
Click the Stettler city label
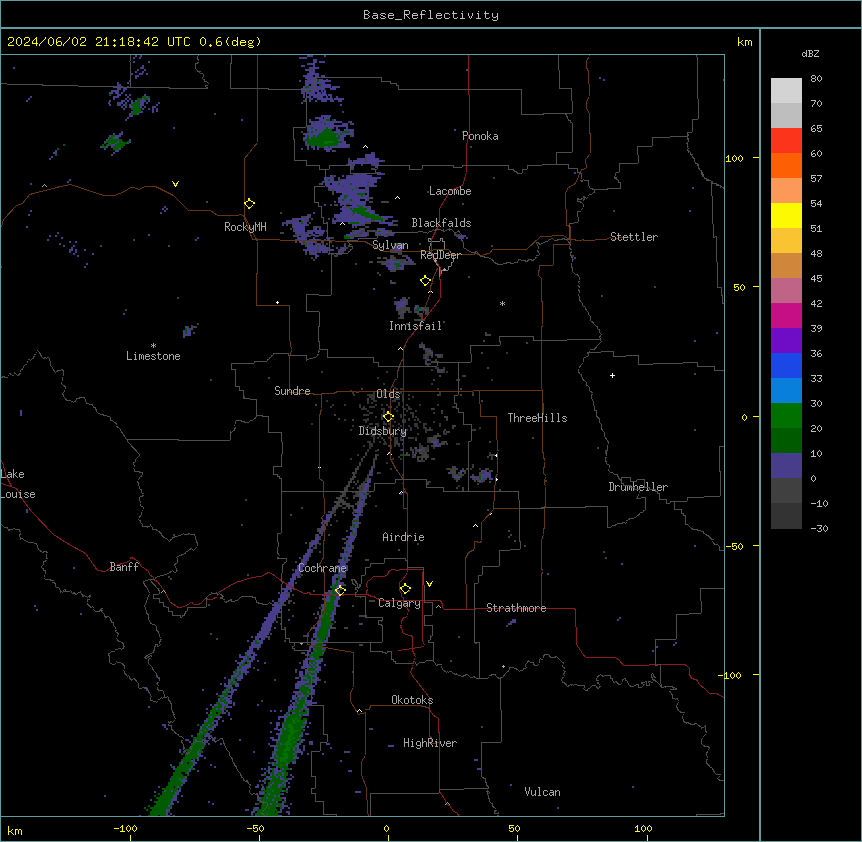(x=634, y=237)
